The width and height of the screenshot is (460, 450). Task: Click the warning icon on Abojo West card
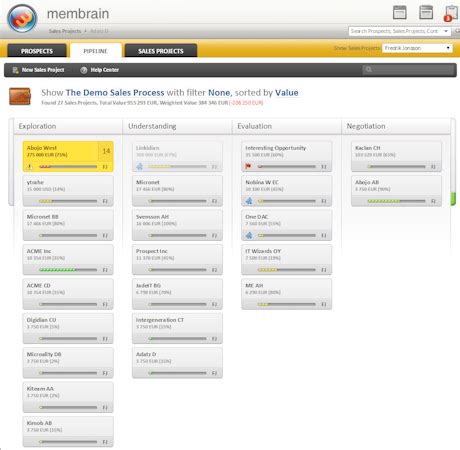30,166
